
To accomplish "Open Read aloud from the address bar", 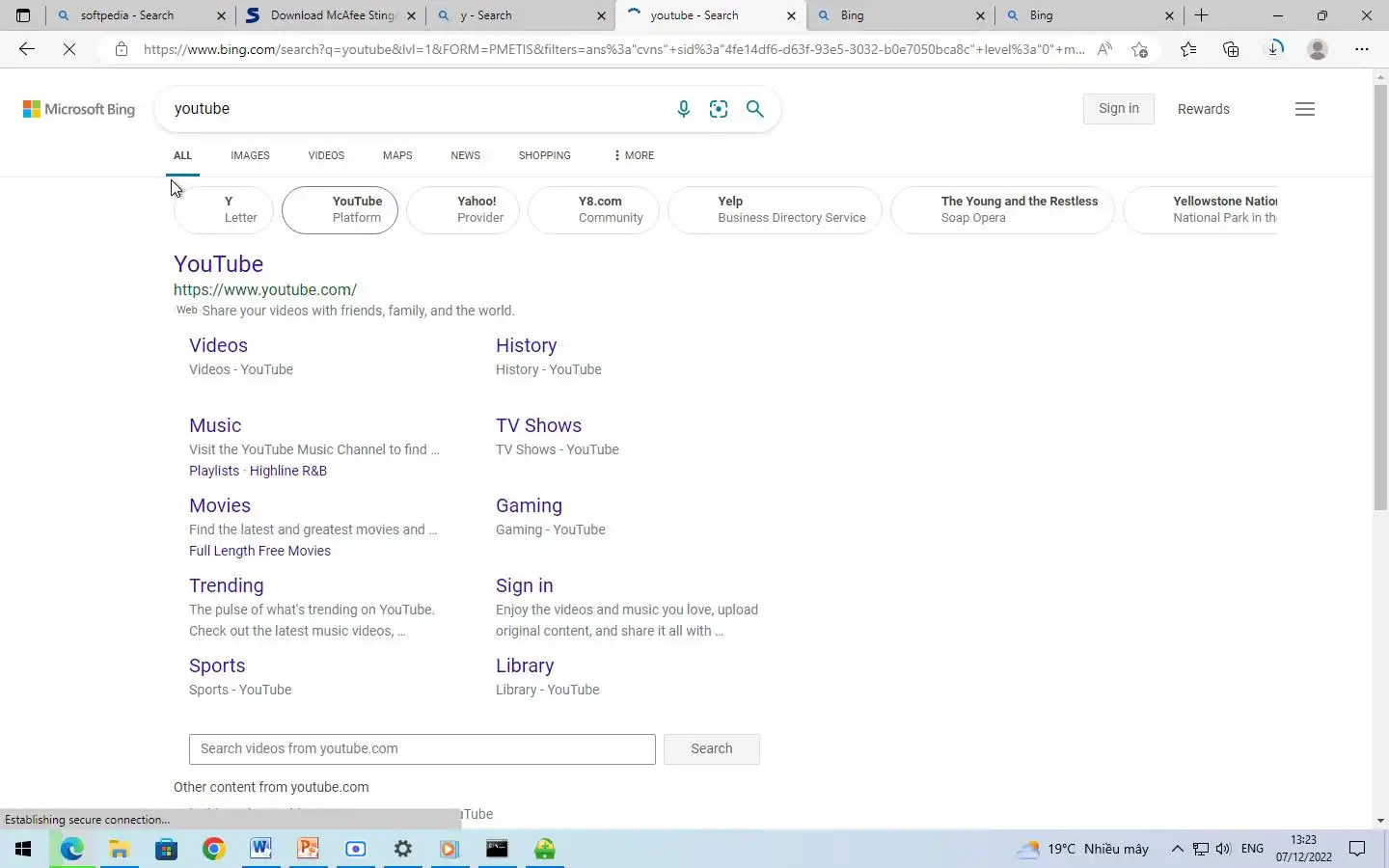I will 1104,49.
